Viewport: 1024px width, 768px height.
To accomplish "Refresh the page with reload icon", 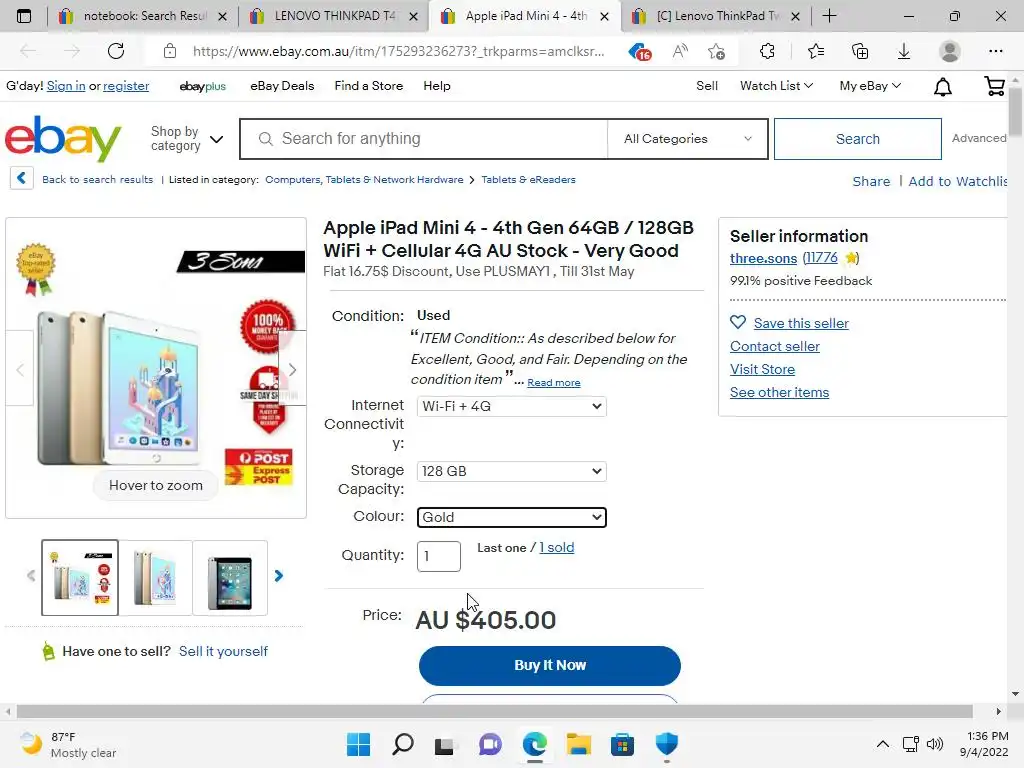I will pos(116,51).
